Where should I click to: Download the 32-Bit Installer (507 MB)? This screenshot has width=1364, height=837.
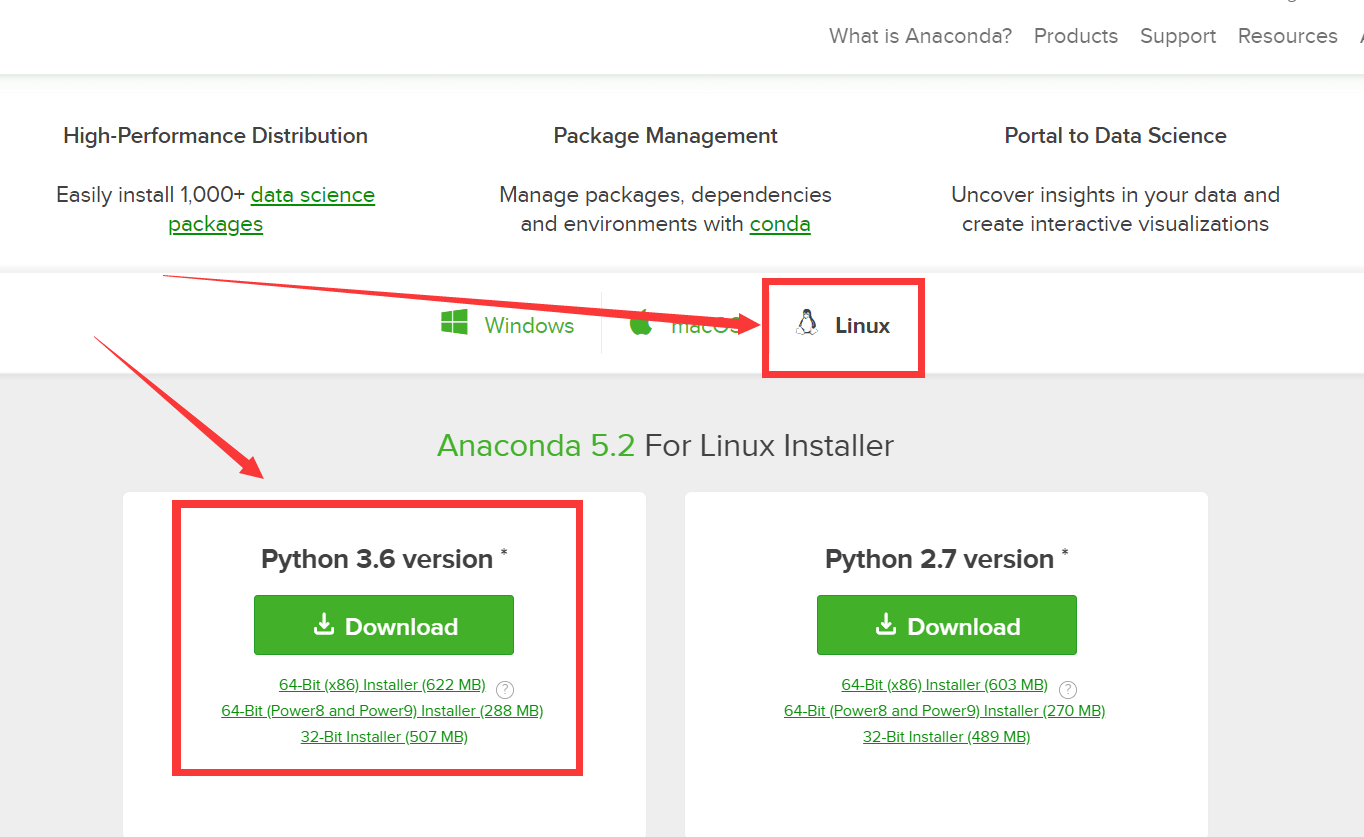click(x=383, y=736)
